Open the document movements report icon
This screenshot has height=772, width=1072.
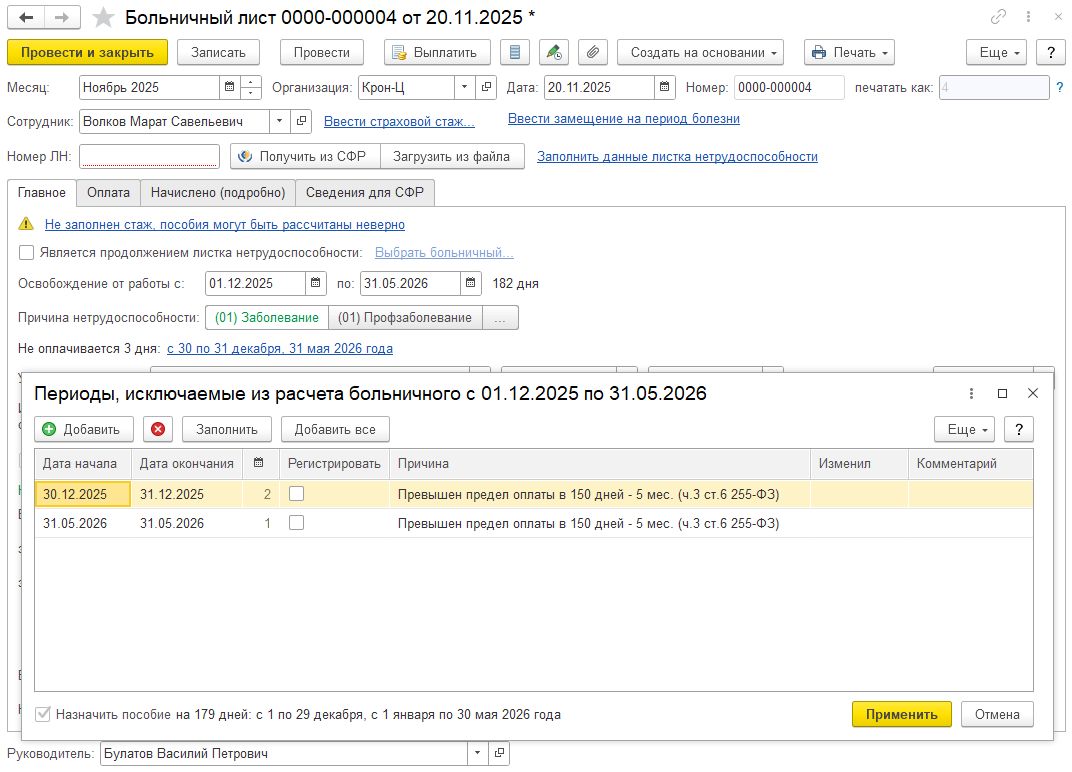[514, 52]
